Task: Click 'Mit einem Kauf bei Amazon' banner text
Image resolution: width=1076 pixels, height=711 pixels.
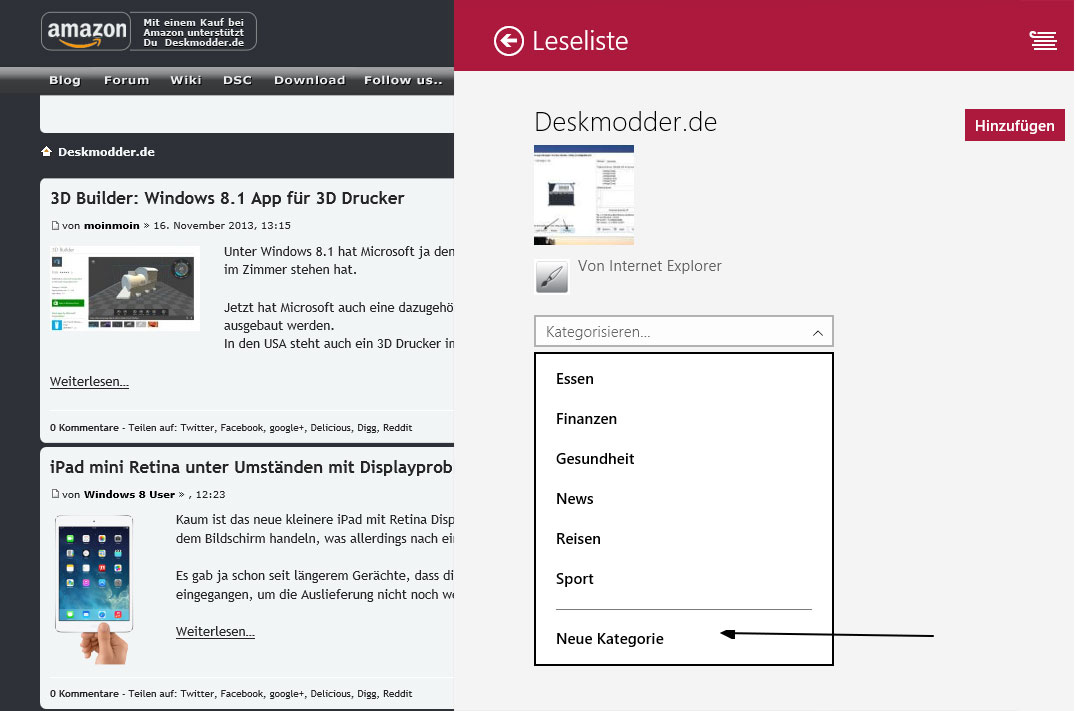Action: click(x=194, y=32)
